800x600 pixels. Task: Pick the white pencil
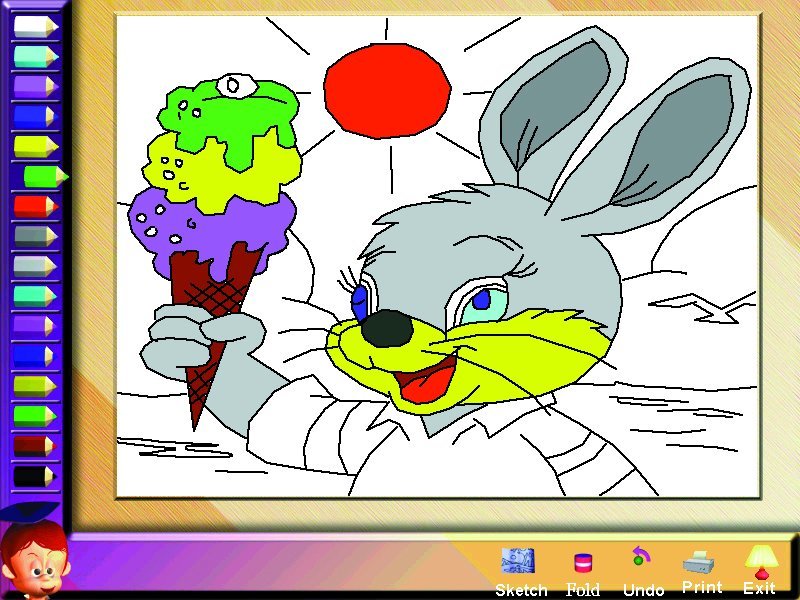(x=32, y=26)
